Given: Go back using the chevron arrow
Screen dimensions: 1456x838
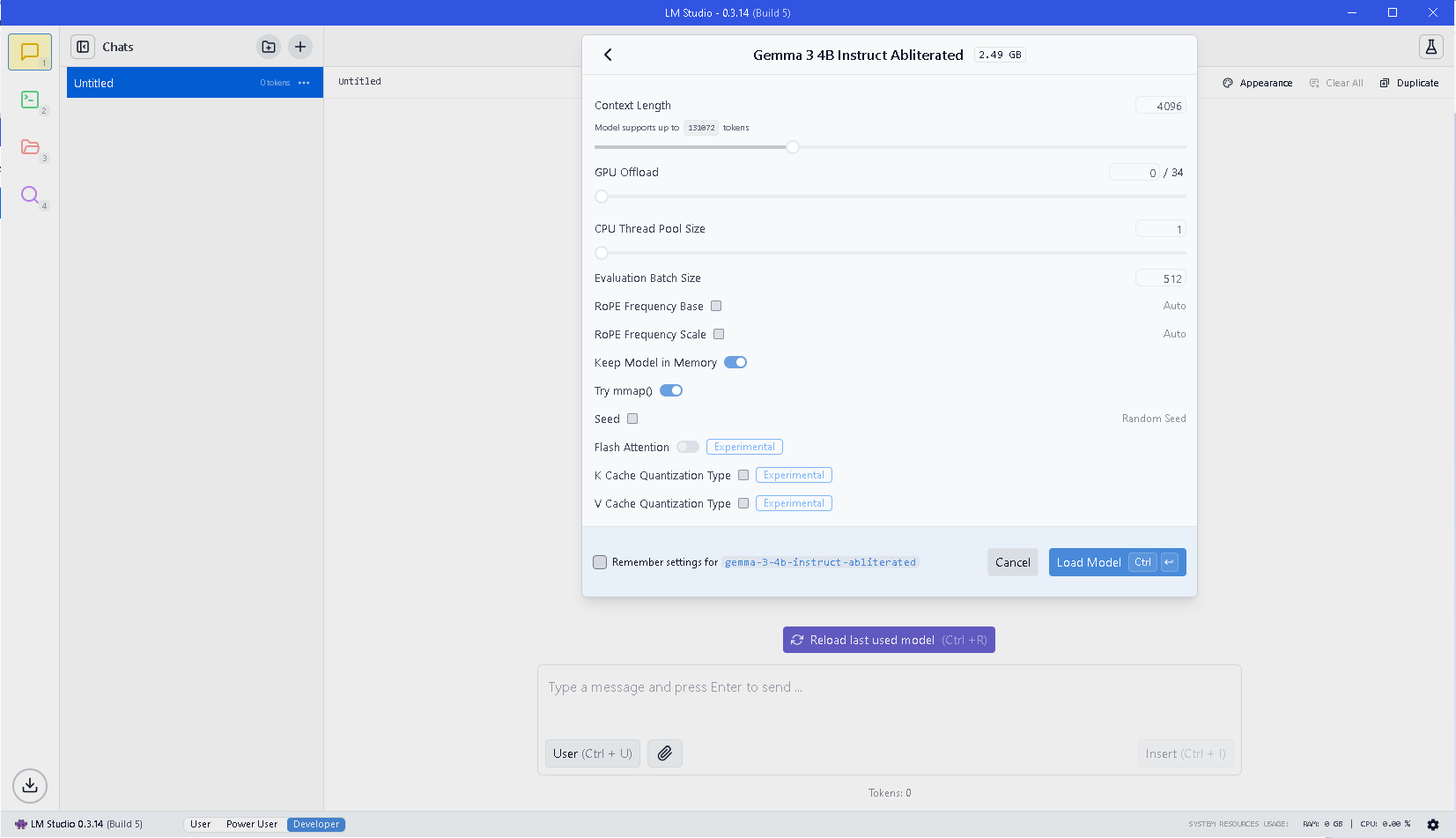Looking at the screenshot, I should point(608,55).
